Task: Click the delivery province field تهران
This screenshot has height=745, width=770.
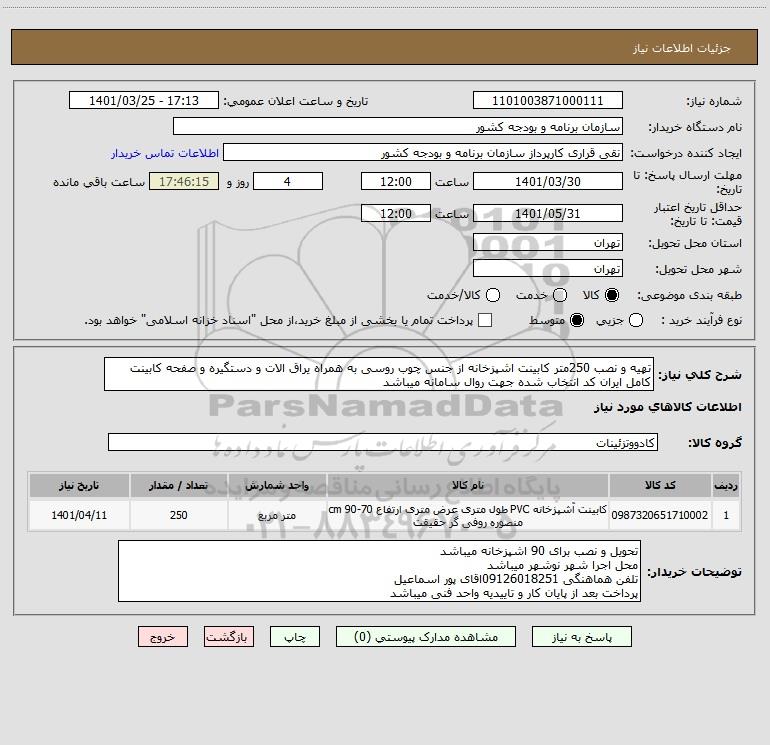Action: tap(548, 243)
